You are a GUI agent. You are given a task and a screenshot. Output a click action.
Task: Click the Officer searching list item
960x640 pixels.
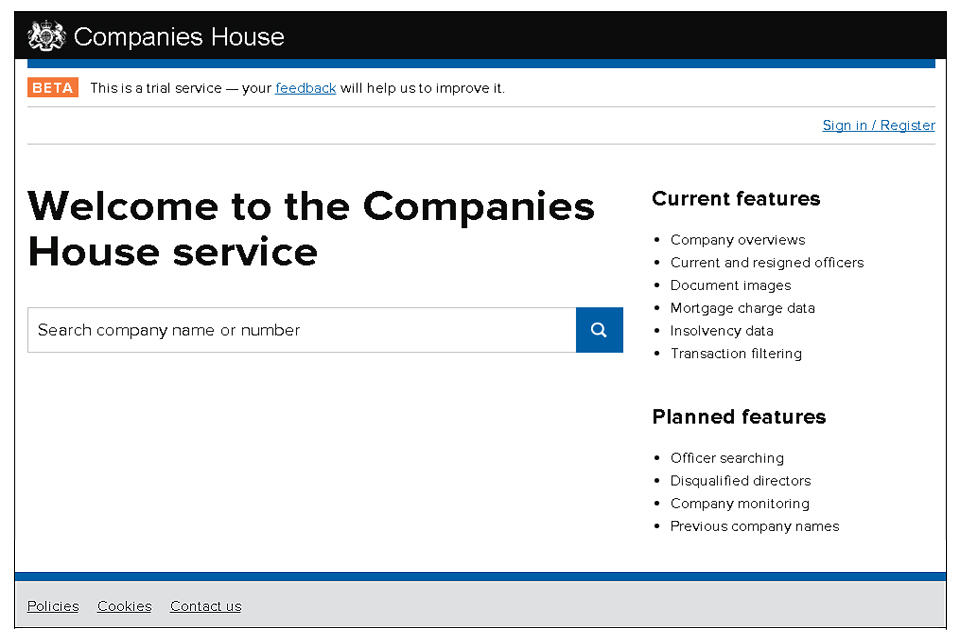pyautogui.click(x=726, y=458)
